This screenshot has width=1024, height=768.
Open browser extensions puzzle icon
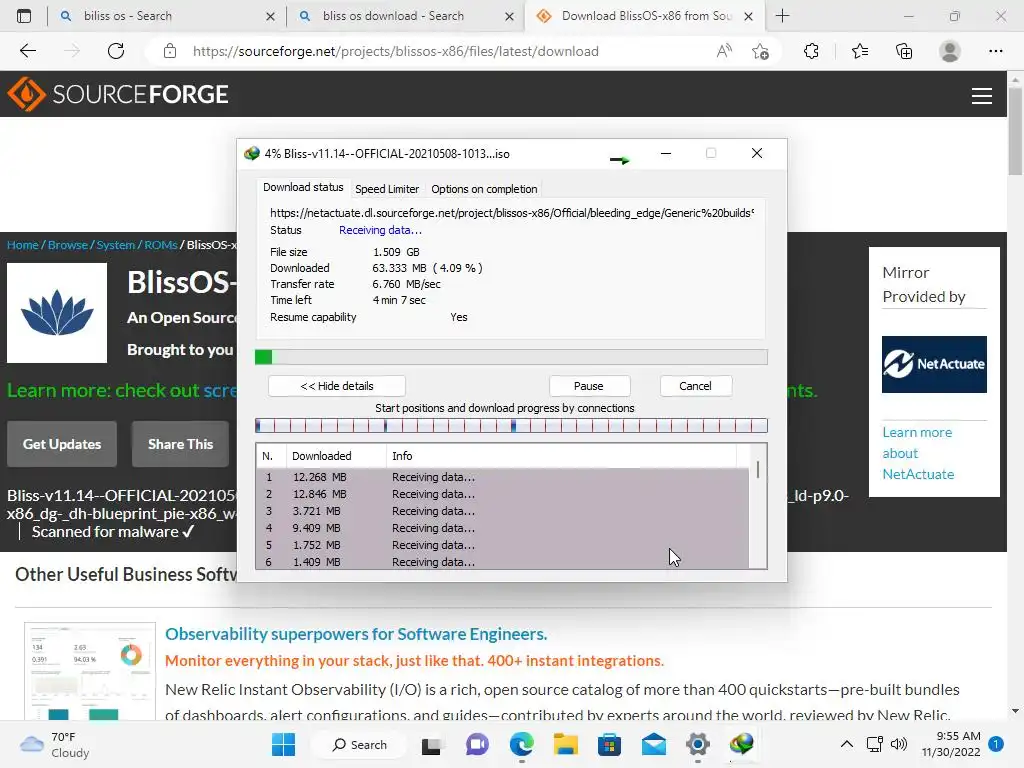point(811,51)
